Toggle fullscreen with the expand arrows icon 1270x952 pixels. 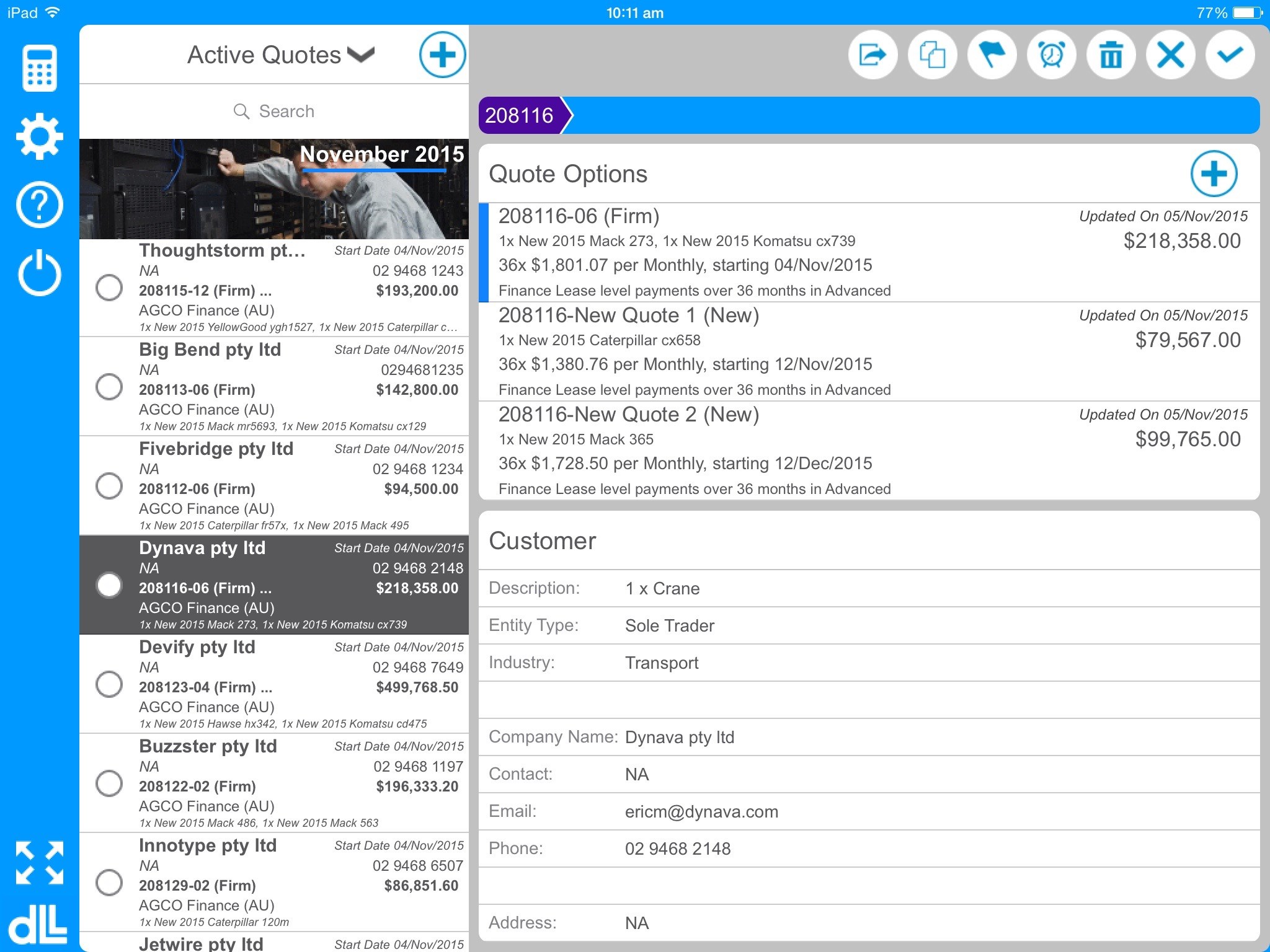point(40,862)
